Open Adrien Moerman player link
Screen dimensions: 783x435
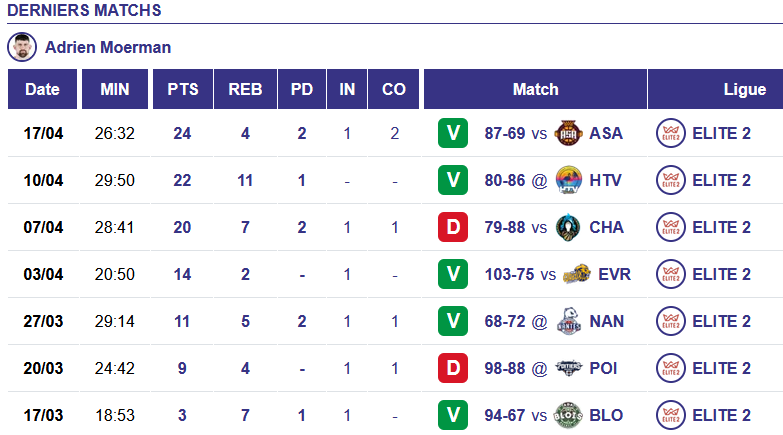[108, 47]
